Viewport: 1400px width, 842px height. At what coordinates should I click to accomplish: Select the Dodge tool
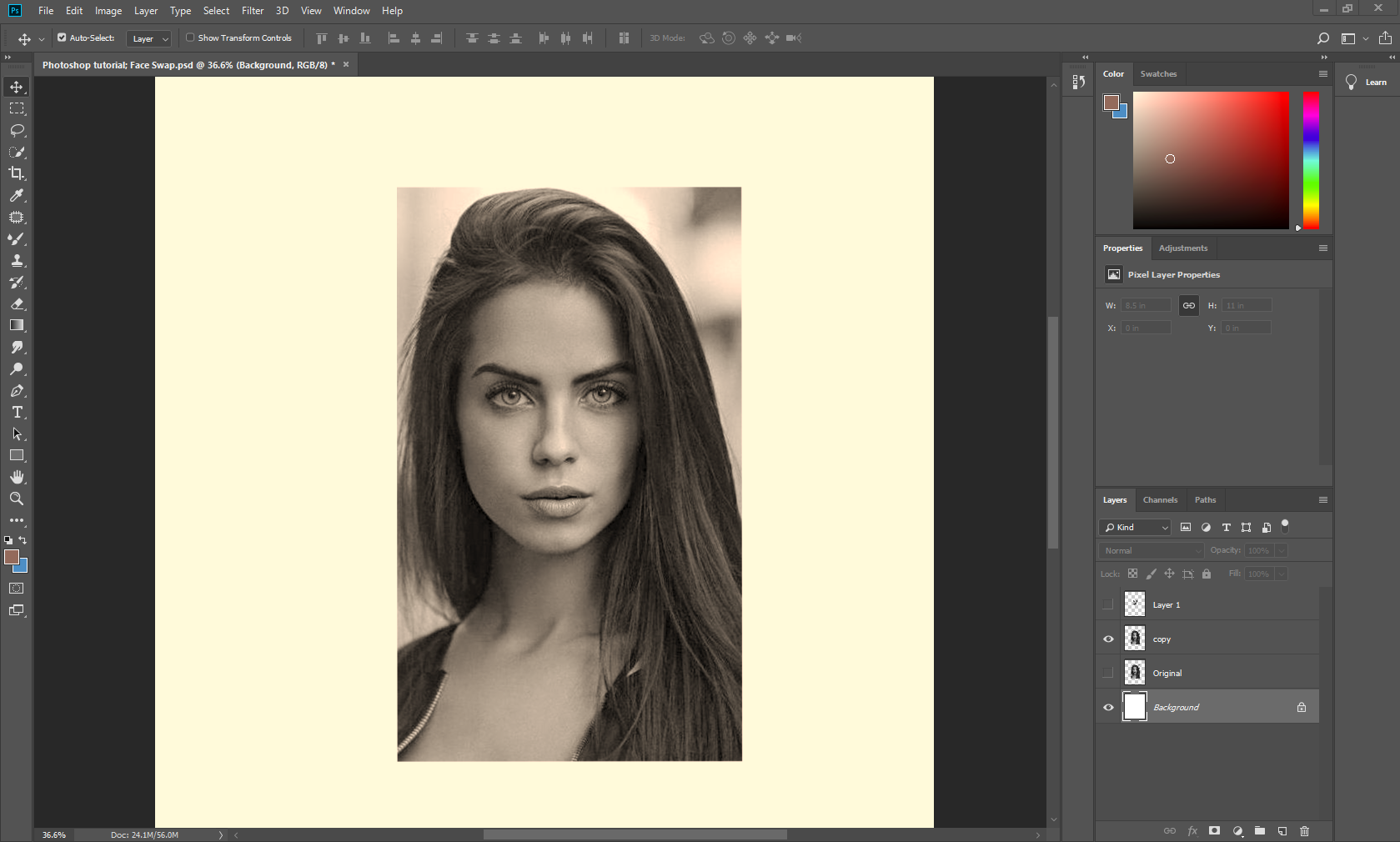click(x=17, y=368)
